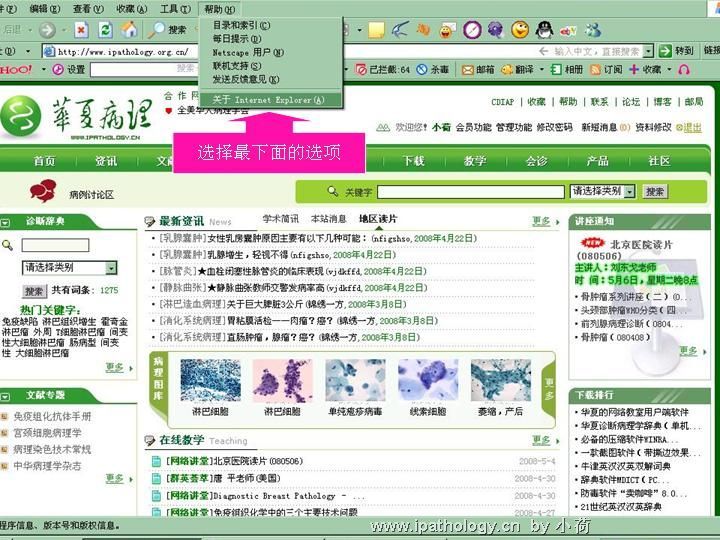
Task: Click the purple clock toolbar icon
Action: (x=472, y=30)
